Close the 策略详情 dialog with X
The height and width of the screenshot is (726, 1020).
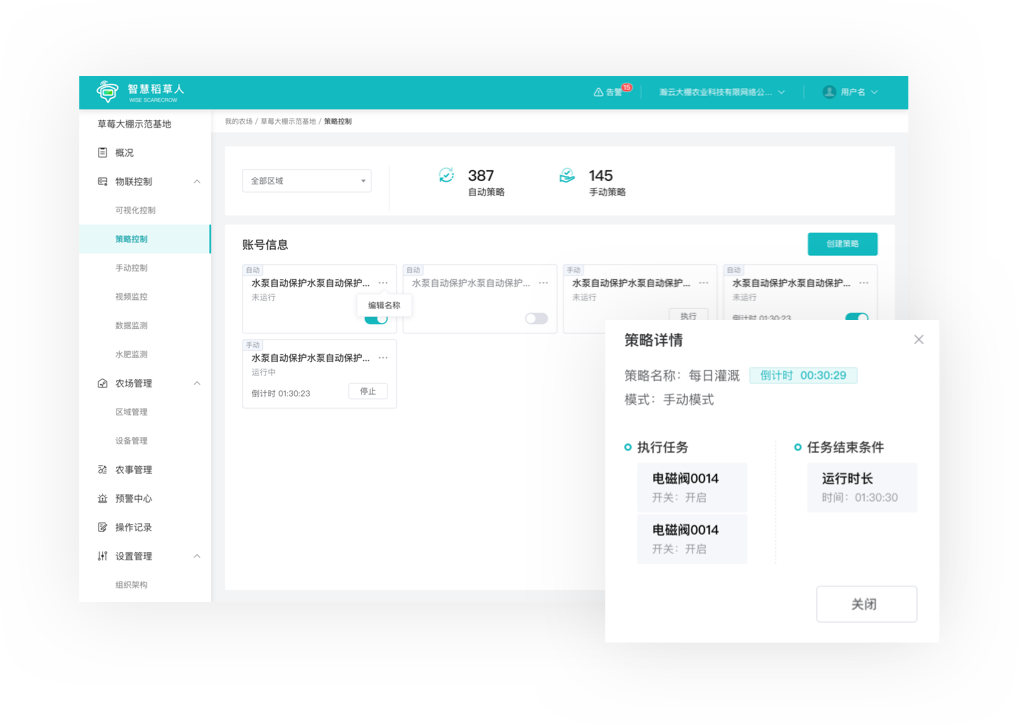point(919,340)
